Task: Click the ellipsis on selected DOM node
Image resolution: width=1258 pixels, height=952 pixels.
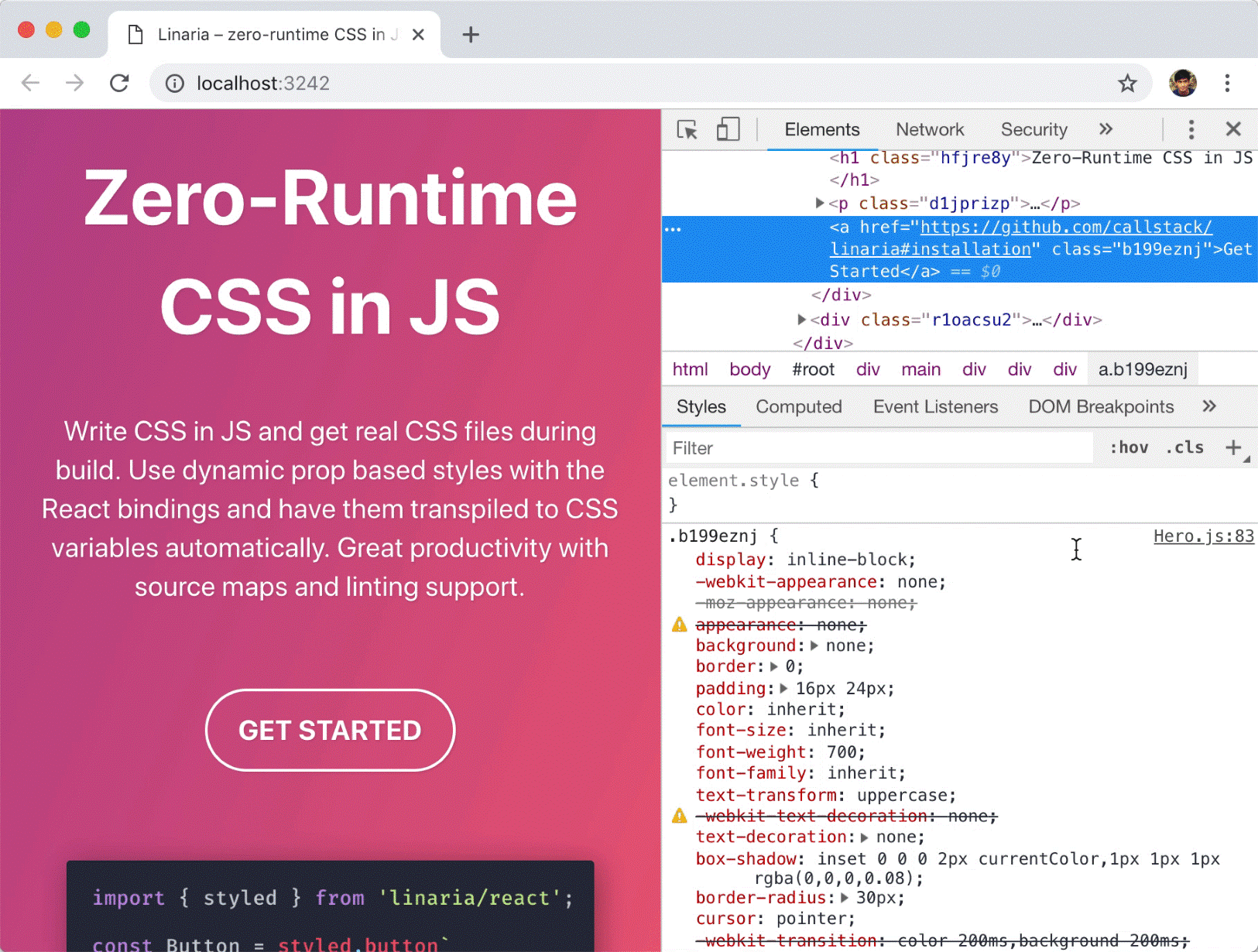Action: pos(673,229)
